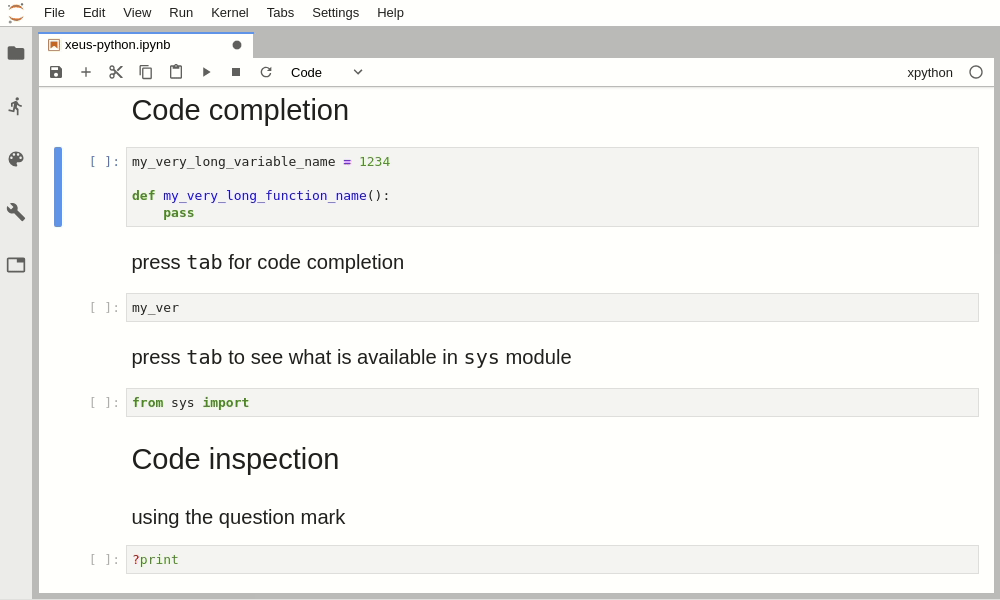Copy the selected cells using the copy icon
The width and height of the screenshot is (1000, 600).
(146, 72)
